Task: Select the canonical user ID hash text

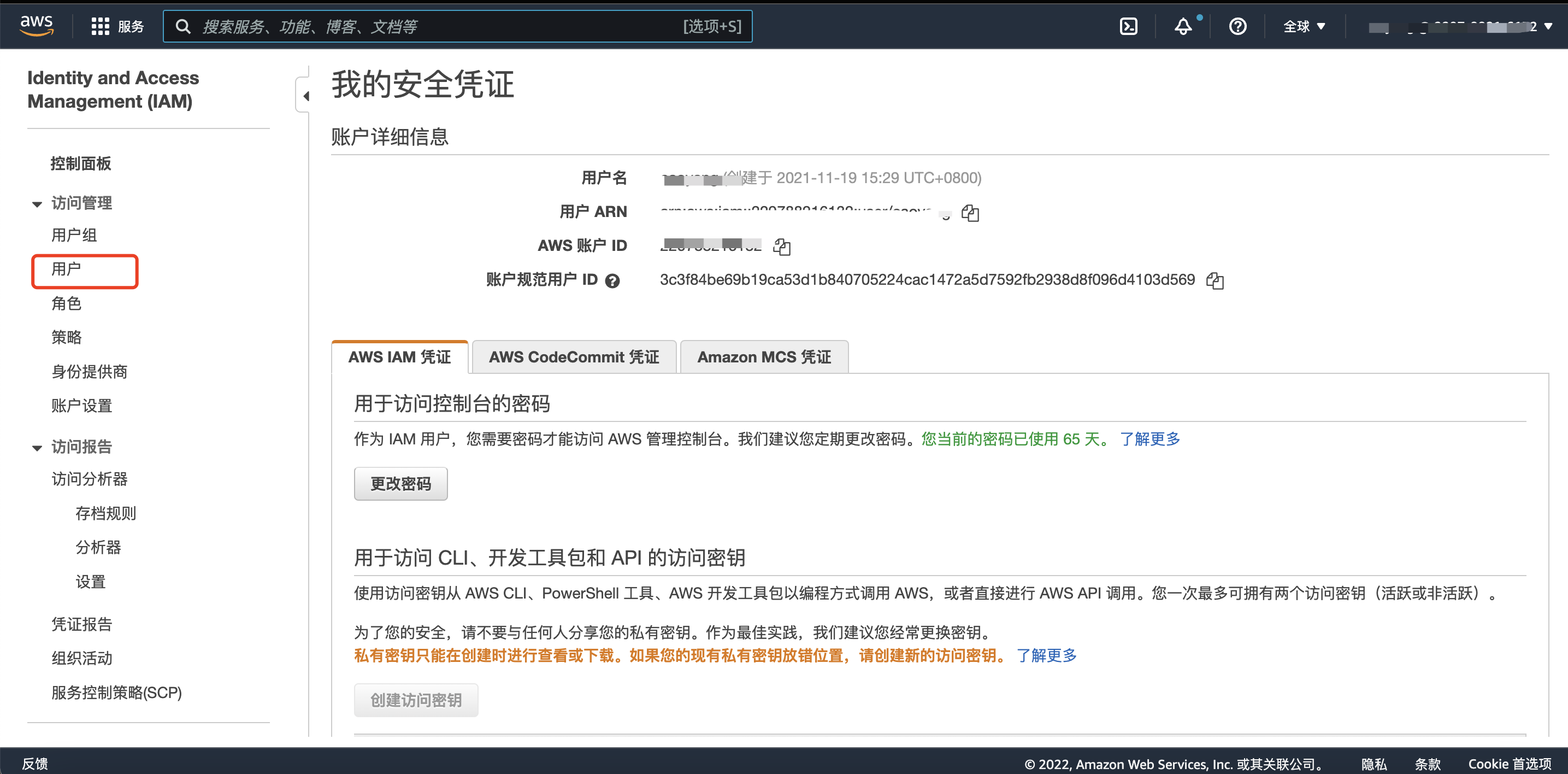Action: [x=927, y=279]
